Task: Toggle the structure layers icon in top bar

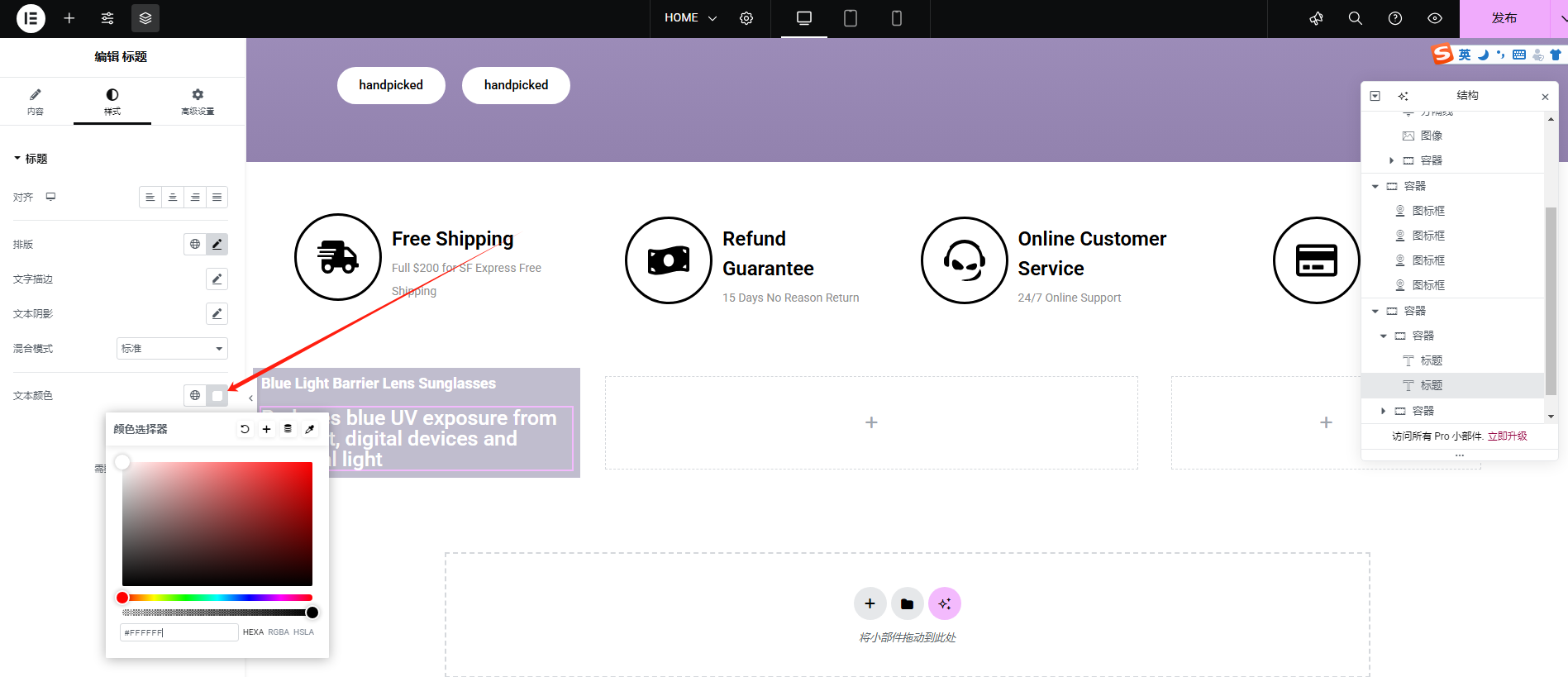Action: pyautogui.click(x=145, y=18)
